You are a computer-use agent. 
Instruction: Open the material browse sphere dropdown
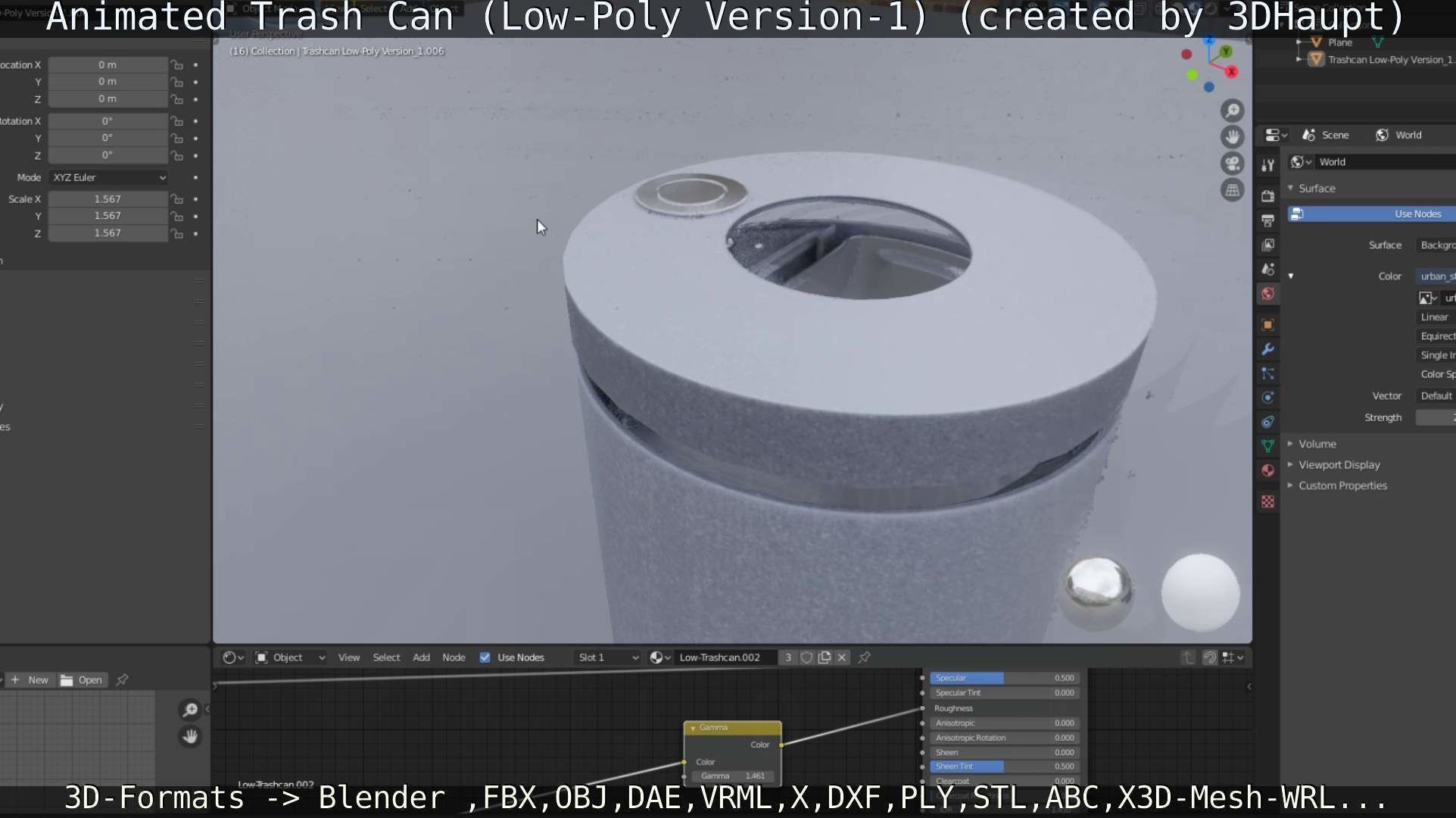(660, 657)
